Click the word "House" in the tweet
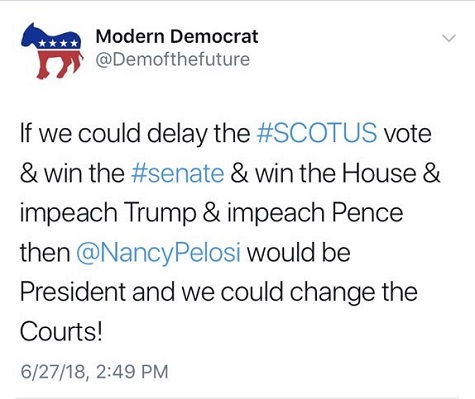Viewport: 475px width, 399px height. pos(380,173)
